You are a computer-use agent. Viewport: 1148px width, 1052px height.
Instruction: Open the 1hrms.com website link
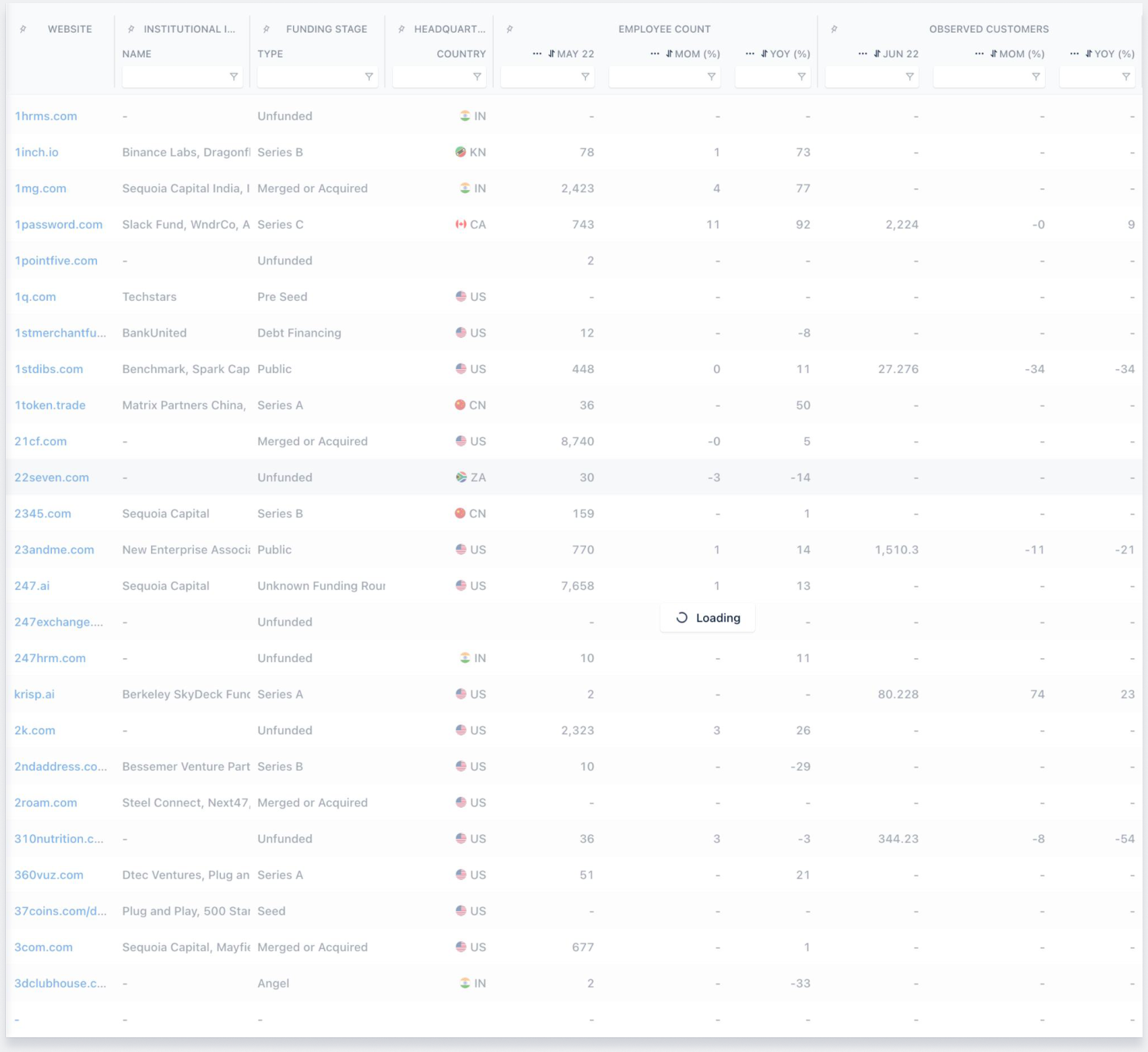point(46,116)
